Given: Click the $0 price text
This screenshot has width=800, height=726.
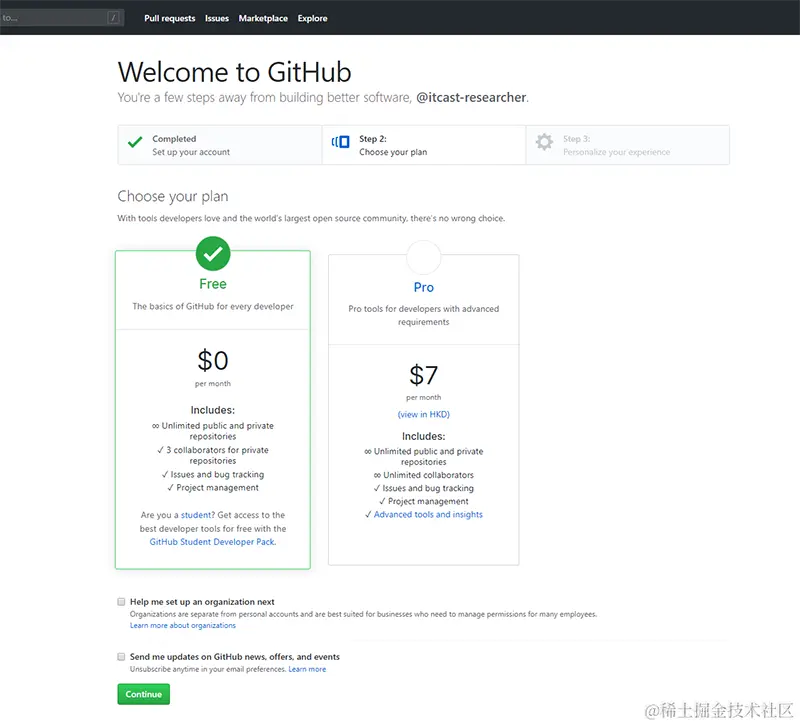Looking at the screenshot, I should (x=213, y=360).
